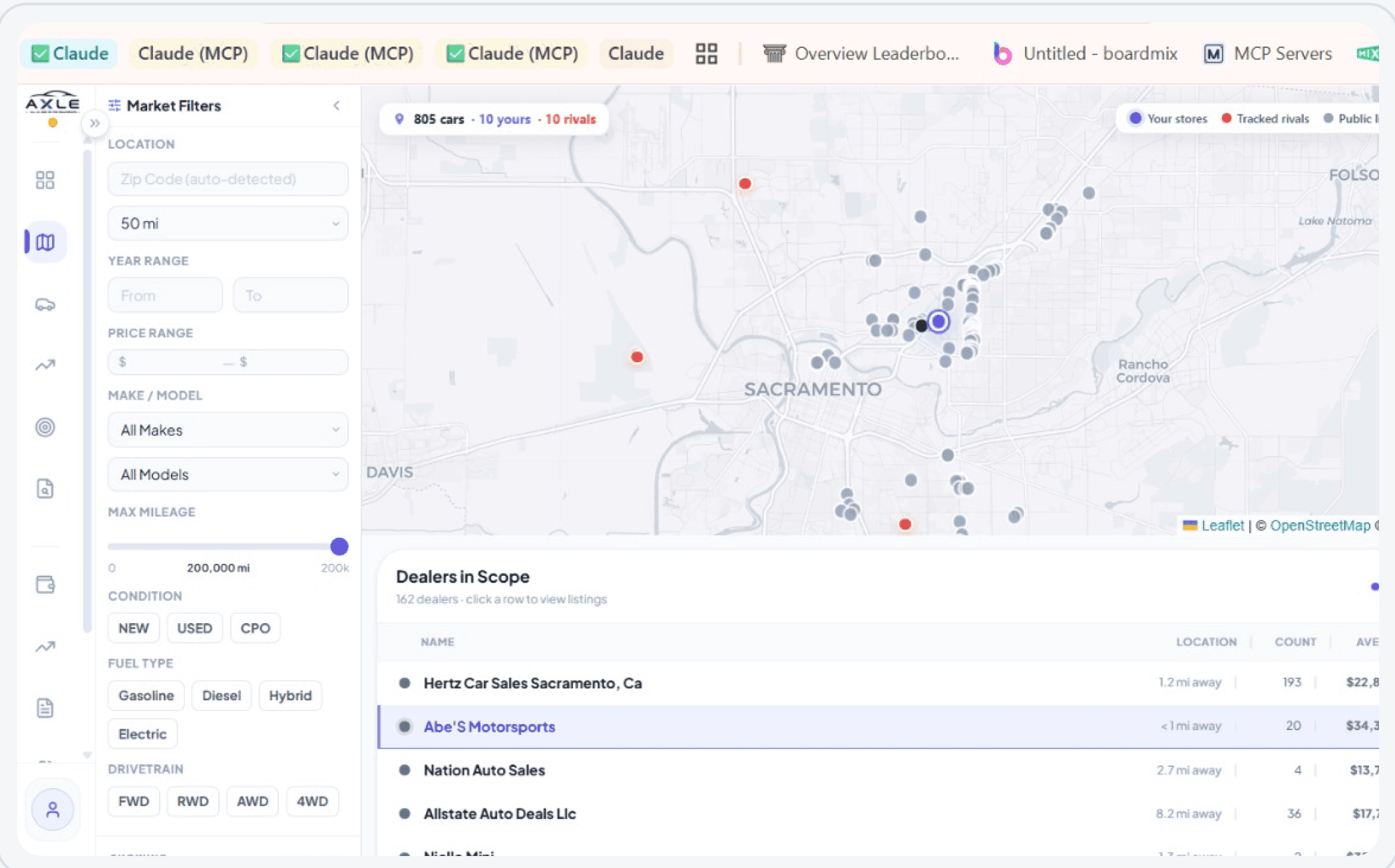Open the Overview Leaderboard tab
This screenshot has height=868, width=1395.
tap(861, 53)
